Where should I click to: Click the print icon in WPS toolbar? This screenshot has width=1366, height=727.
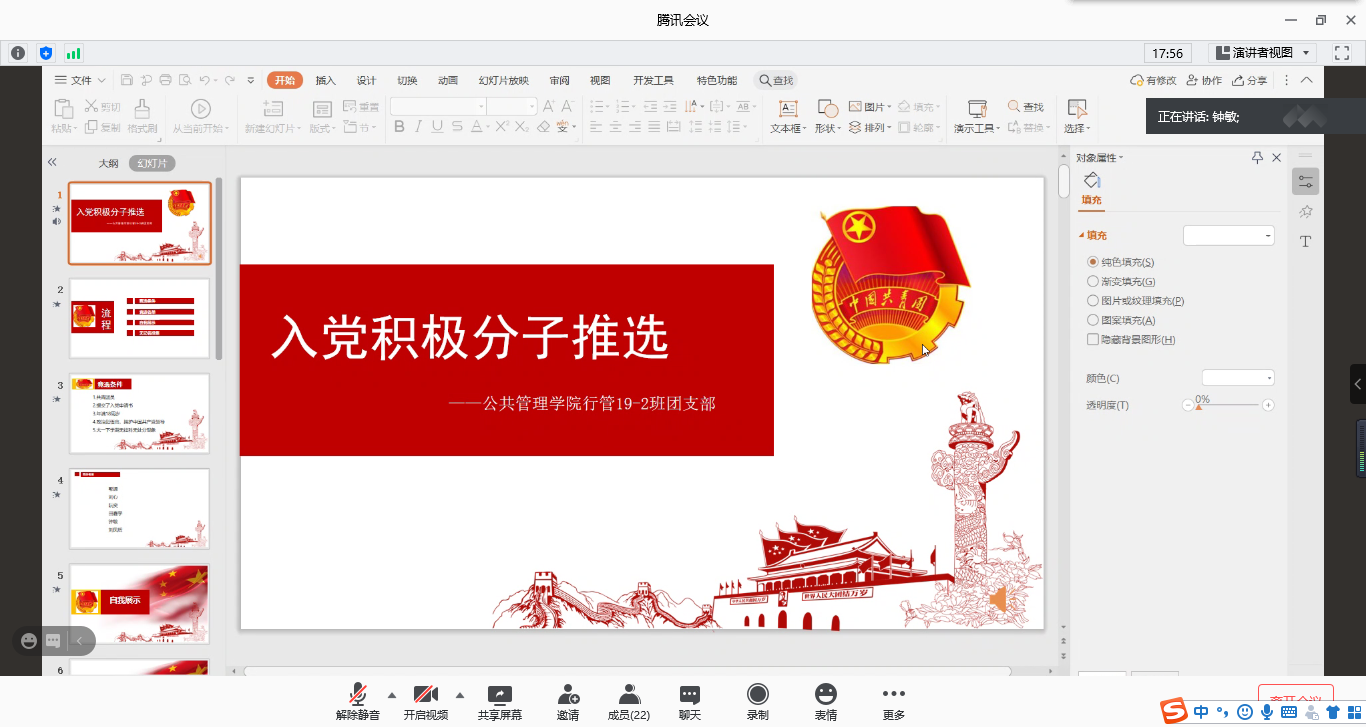(166, 80)
